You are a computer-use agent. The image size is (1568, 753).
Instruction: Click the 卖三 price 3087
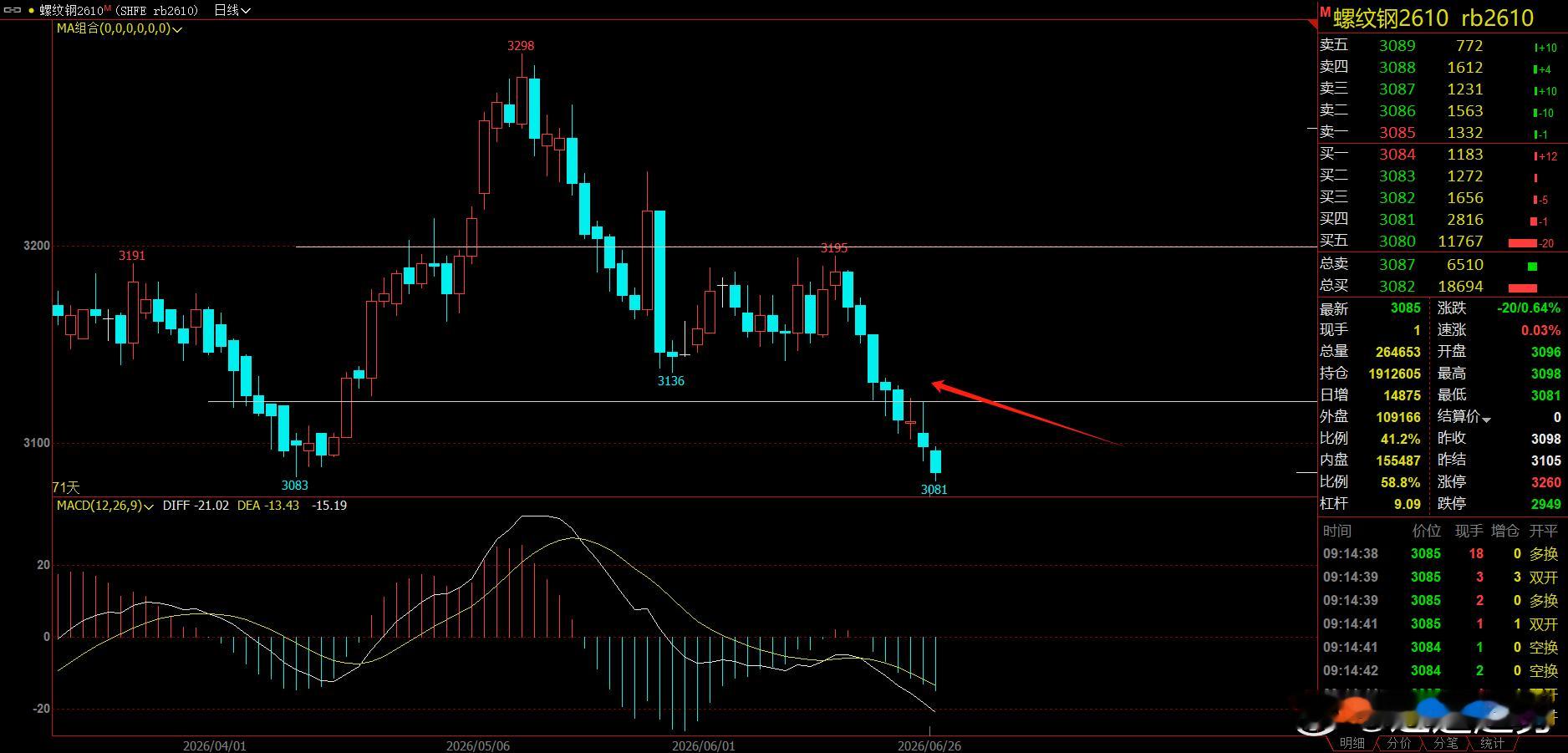click(x=1397, y=89)
